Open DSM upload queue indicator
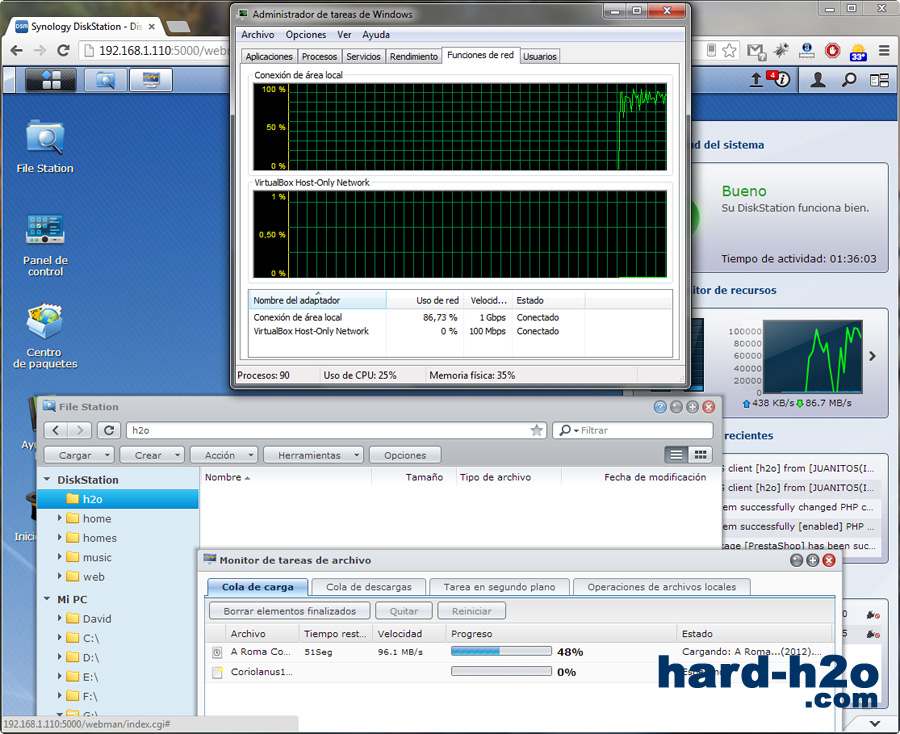This screenshot has width=900, height=734. 757,80
